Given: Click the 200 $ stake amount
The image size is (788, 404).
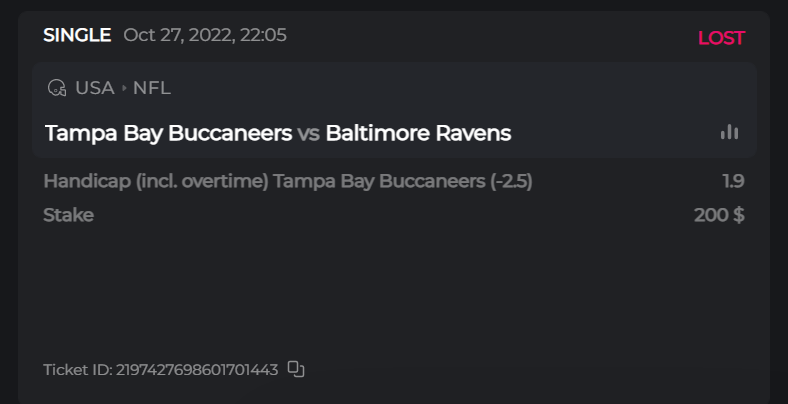Looking at the screenshot, I should 719,215.
